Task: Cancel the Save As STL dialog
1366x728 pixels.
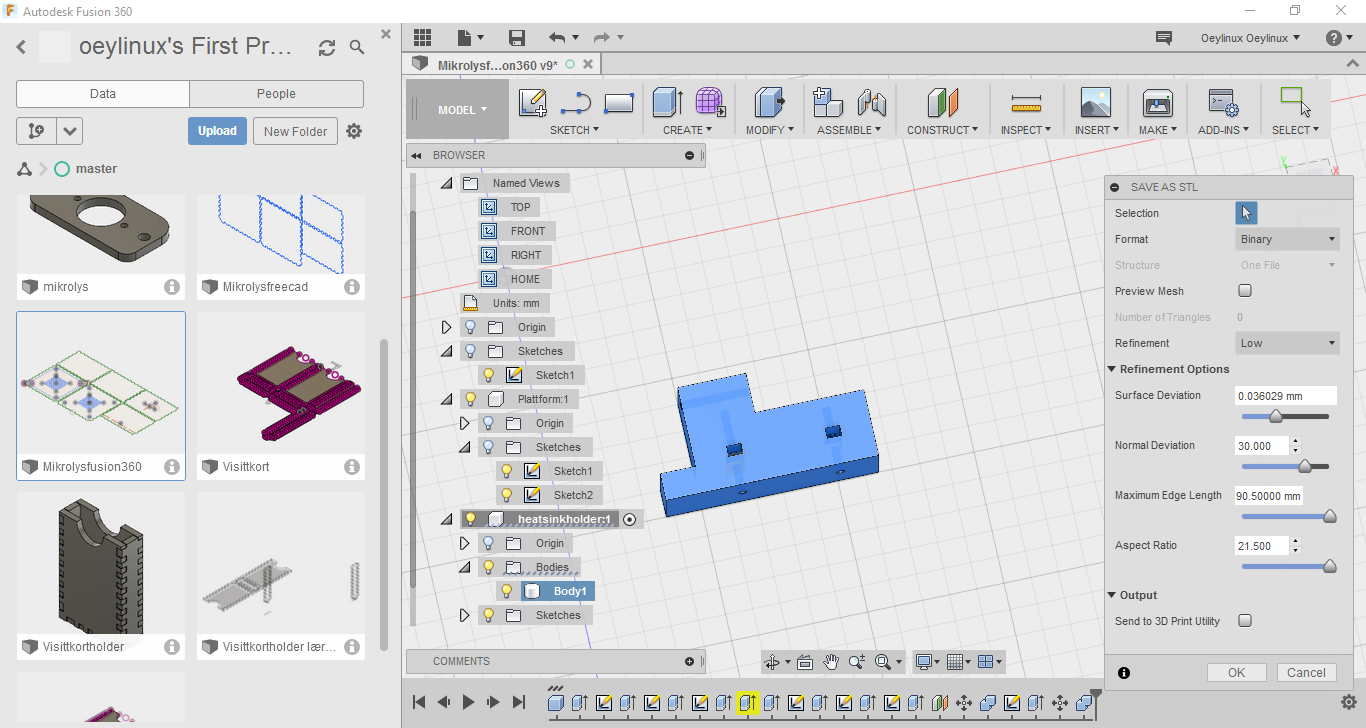Action: pyautogui.click(x=1306, y=672)
